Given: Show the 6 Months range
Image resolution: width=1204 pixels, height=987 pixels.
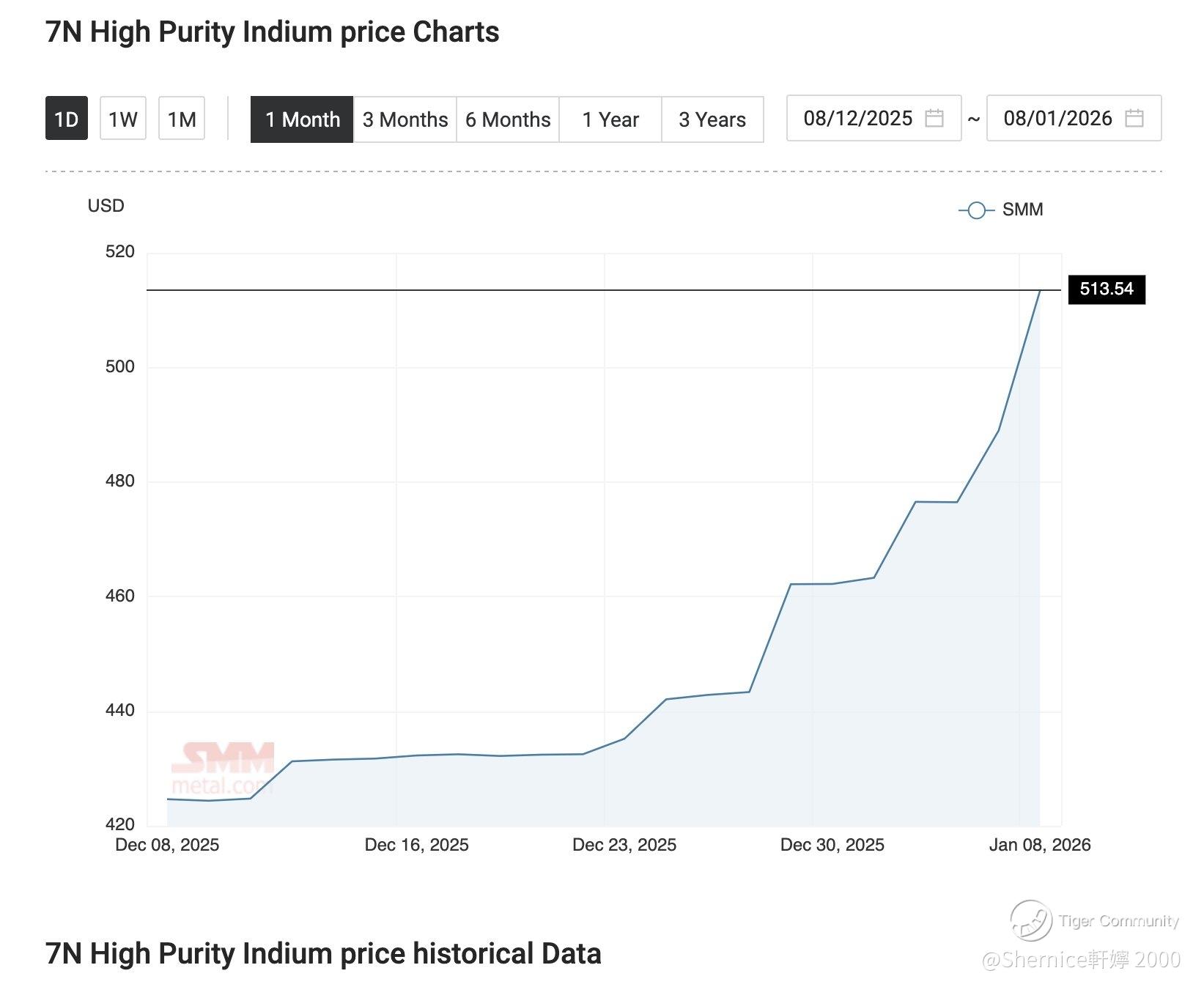Looking at the screenshot, I should point(508,119).
